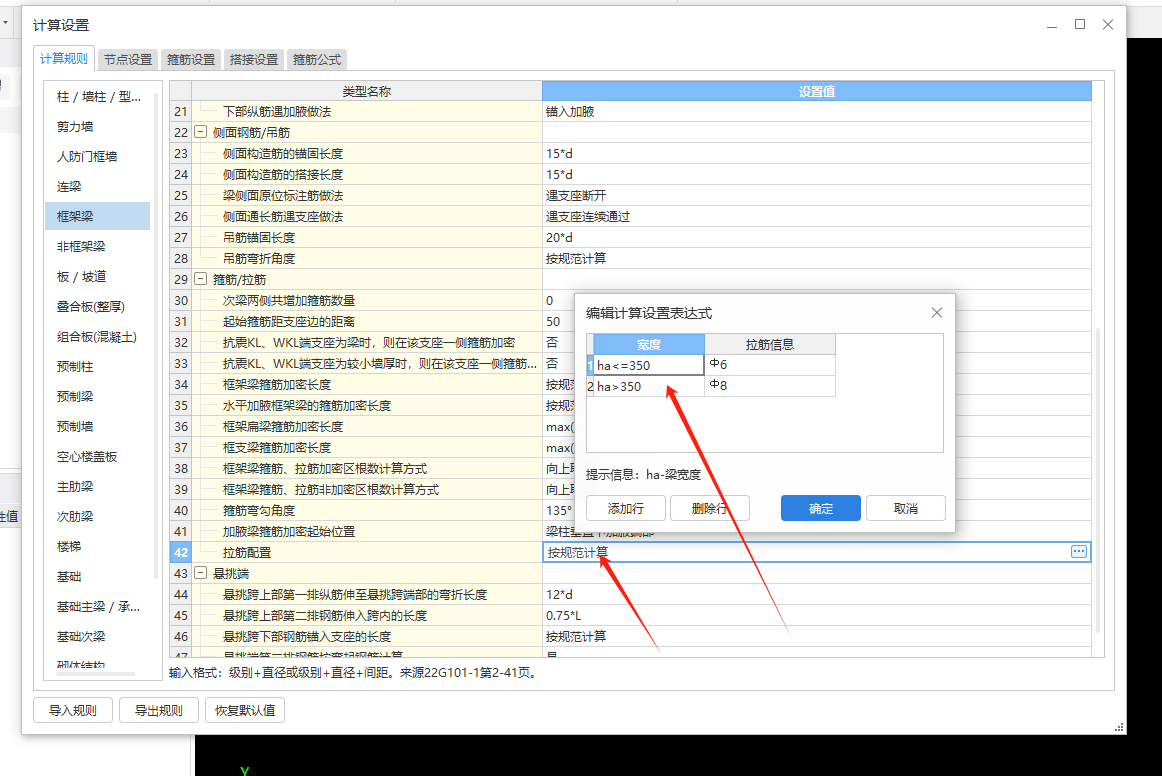The image size is (1162, 776).
Task: Click the 拉筋信息 column header
Action: (x=770, y=344)
